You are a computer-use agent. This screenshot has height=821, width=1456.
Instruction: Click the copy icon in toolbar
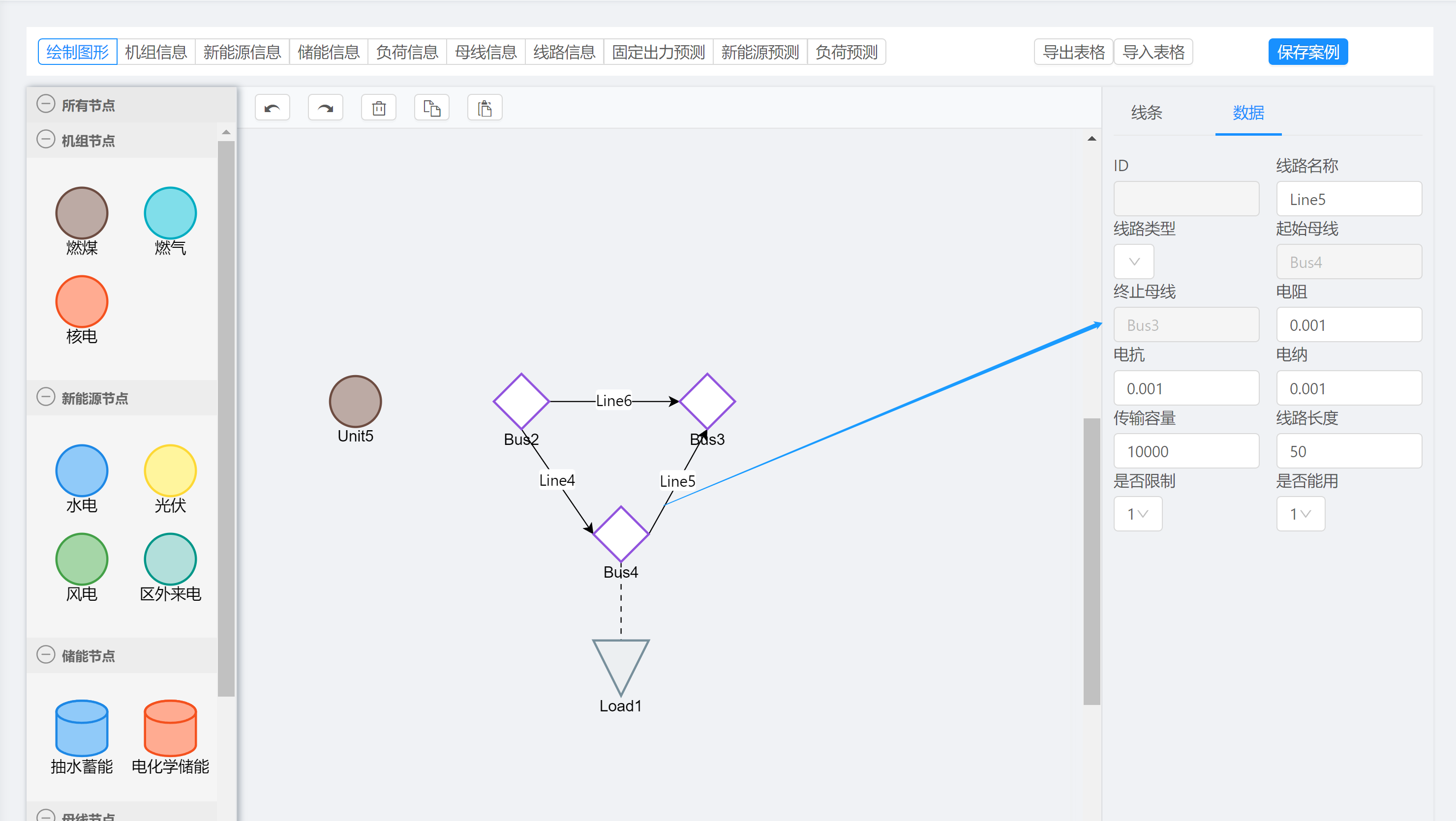pos(431,107)
